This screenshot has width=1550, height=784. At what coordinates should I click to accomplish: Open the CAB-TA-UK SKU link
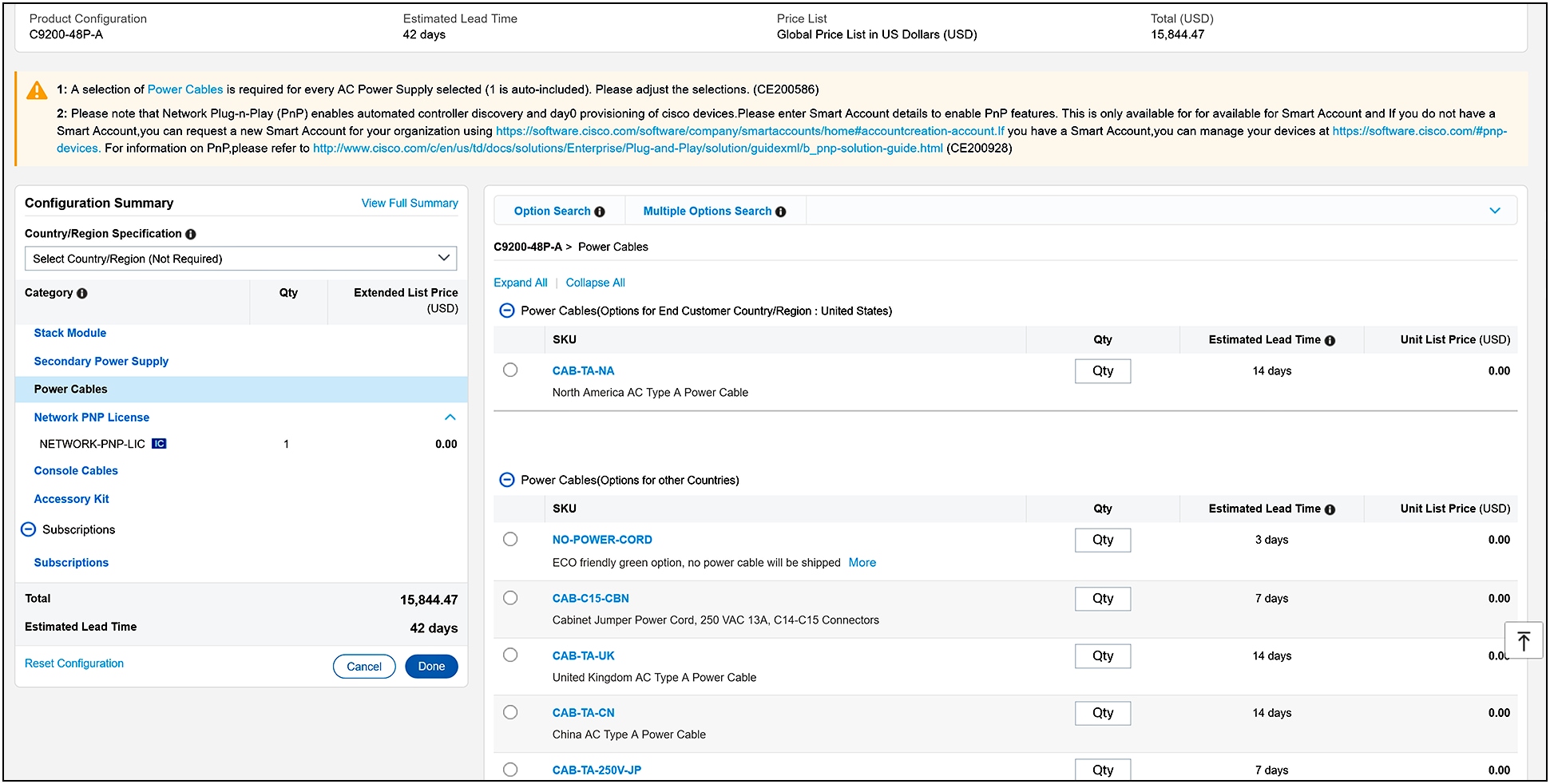(x=584, y=656)
